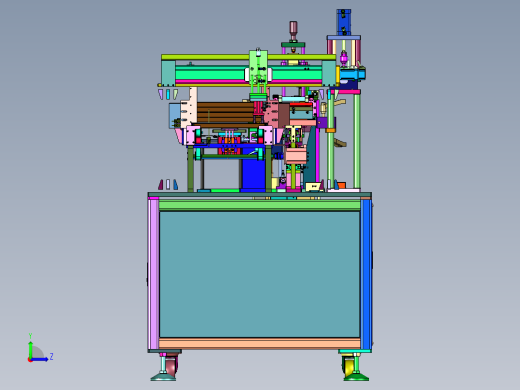The height and width of the screenshot is (390, 520).
Task: Select the peach bottom rail of the cabinet
Action: (259, 343)
